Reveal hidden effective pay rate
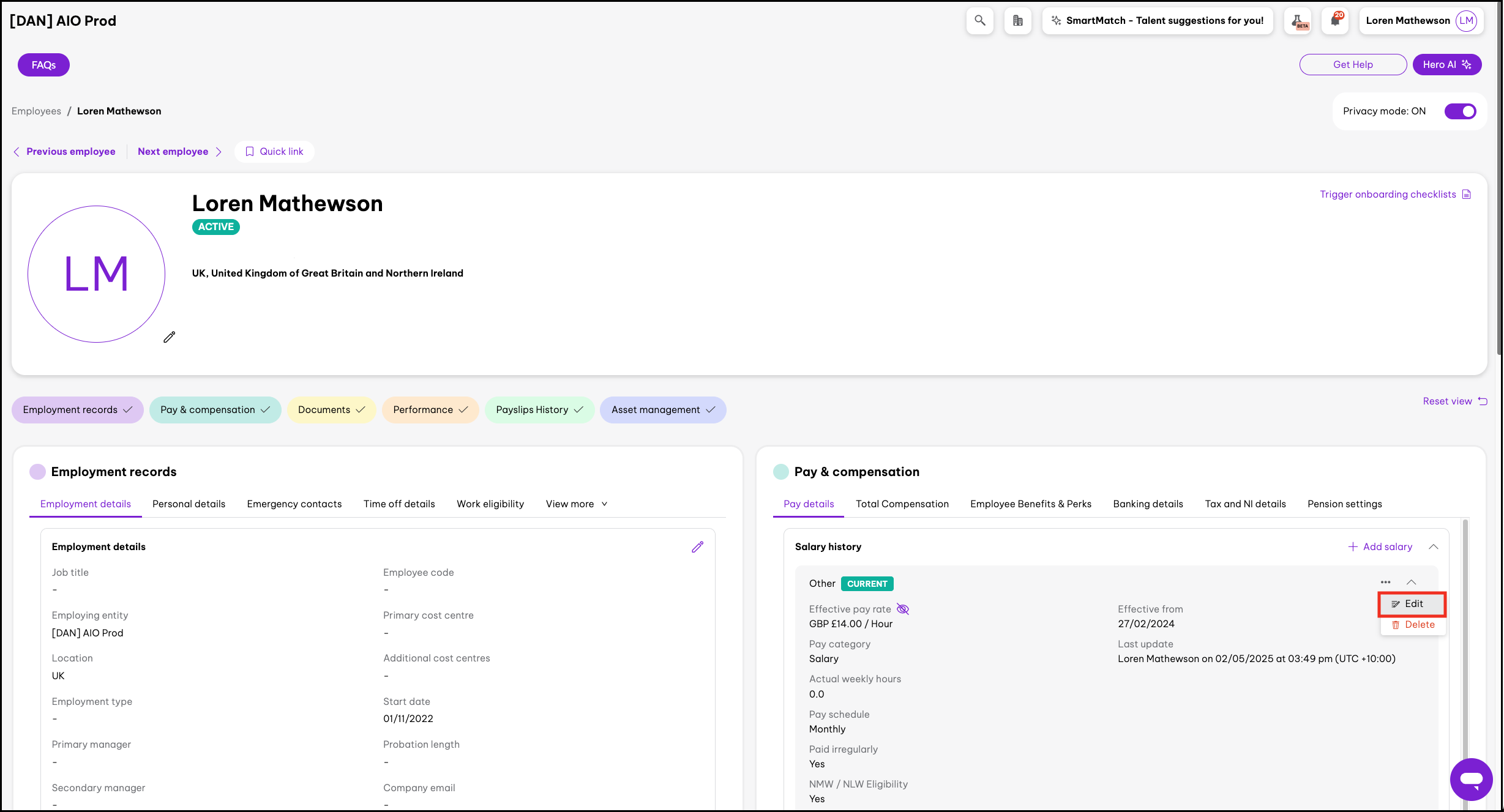1504x812 pixels. pos(903,609)
